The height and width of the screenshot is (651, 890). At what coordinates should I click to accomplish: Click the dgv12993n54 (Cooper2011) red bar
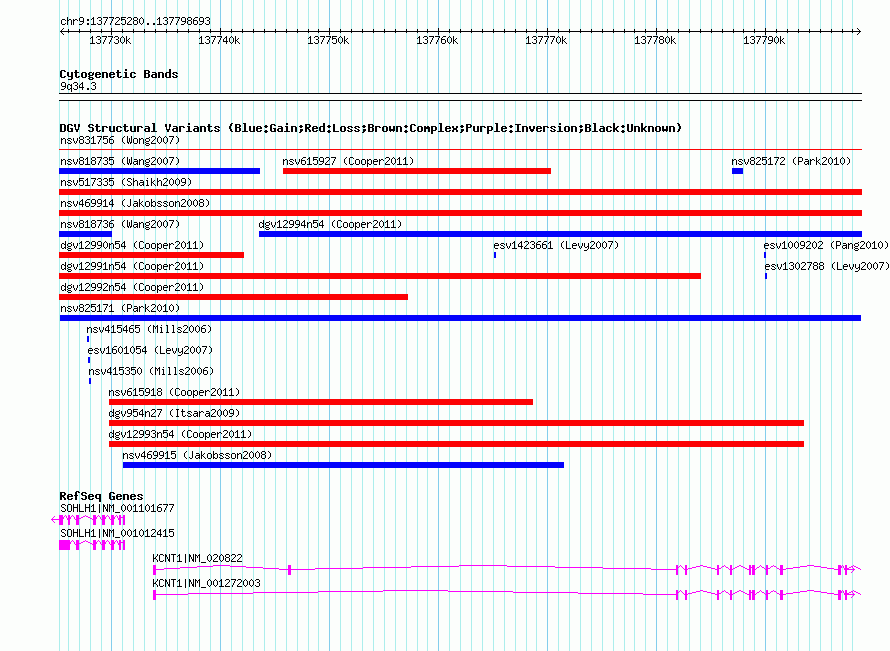pos(456,444)
